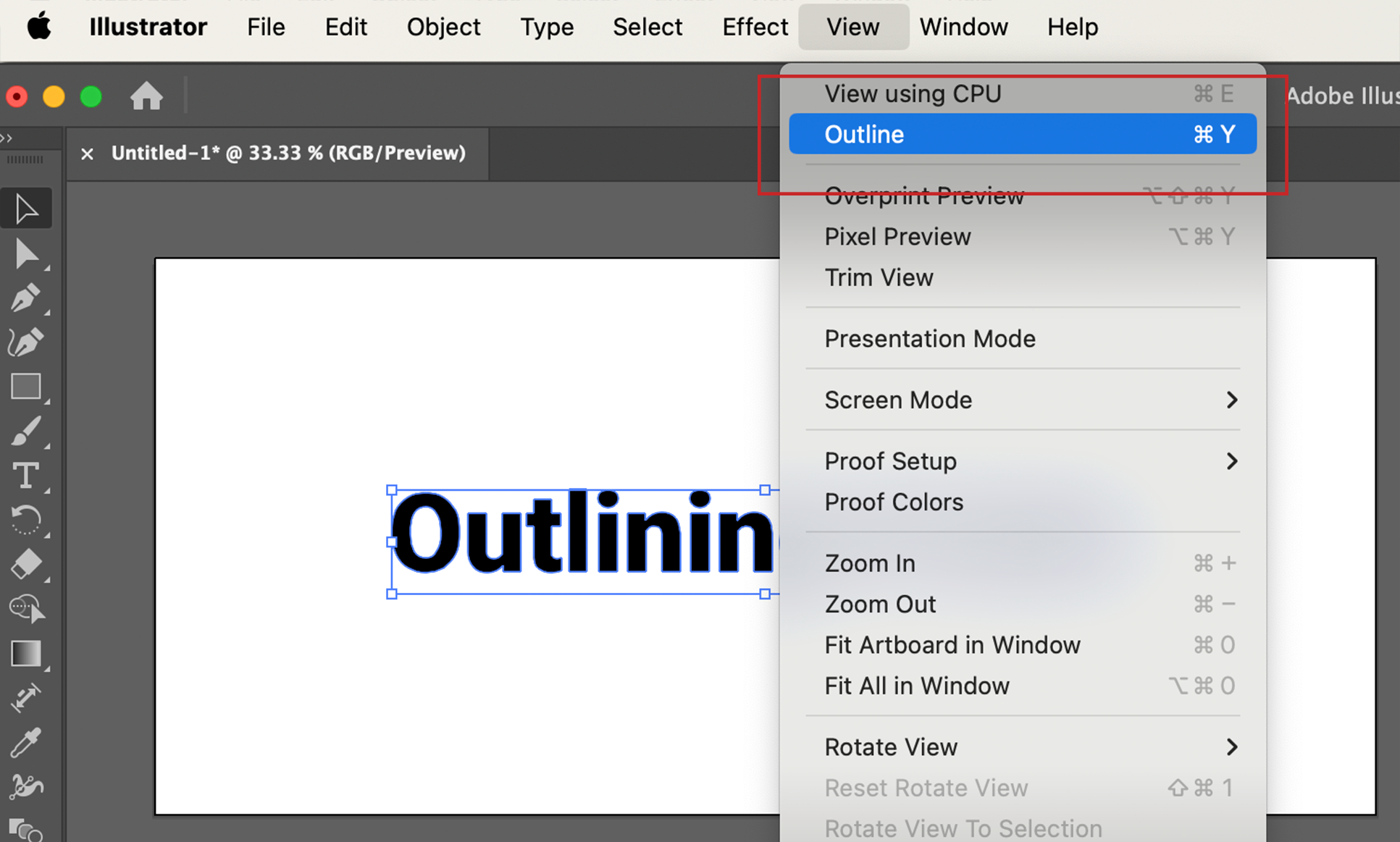The image size is (1400, 842).
Task: Select the Type tool
Action: [x=26, y=476]
